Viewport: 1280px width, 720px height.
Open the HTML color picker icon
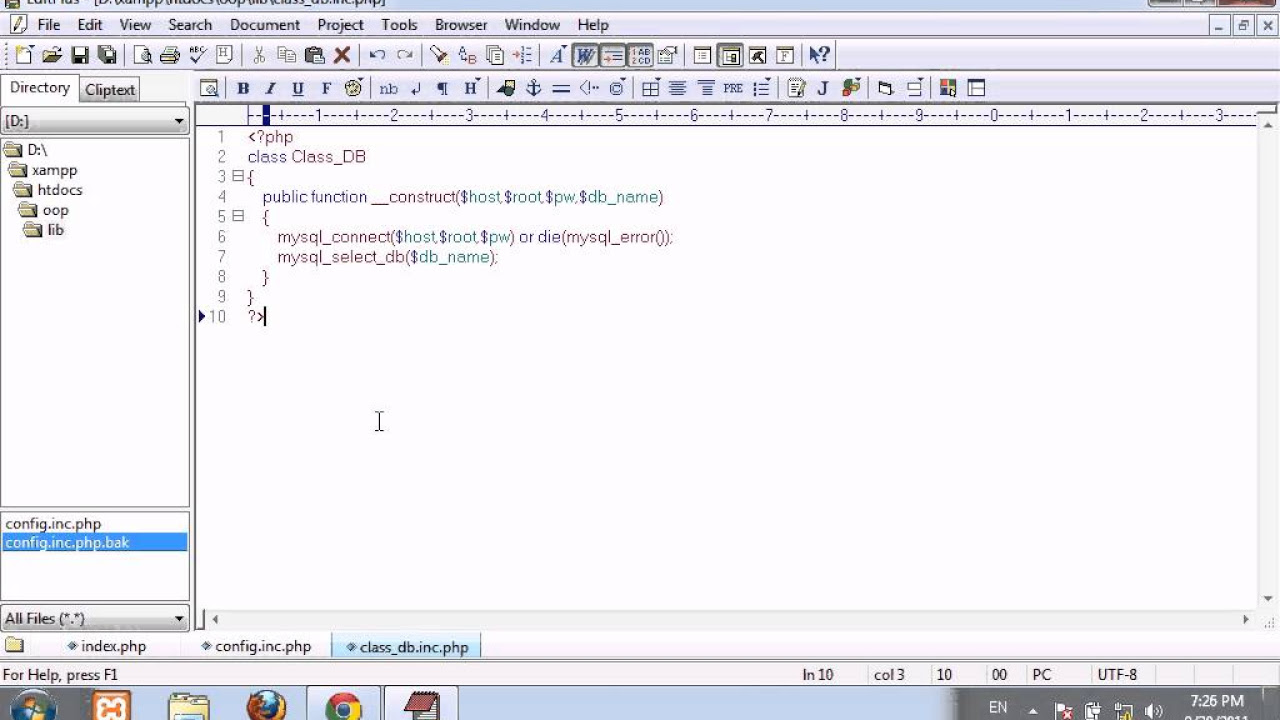click(947, 88)
